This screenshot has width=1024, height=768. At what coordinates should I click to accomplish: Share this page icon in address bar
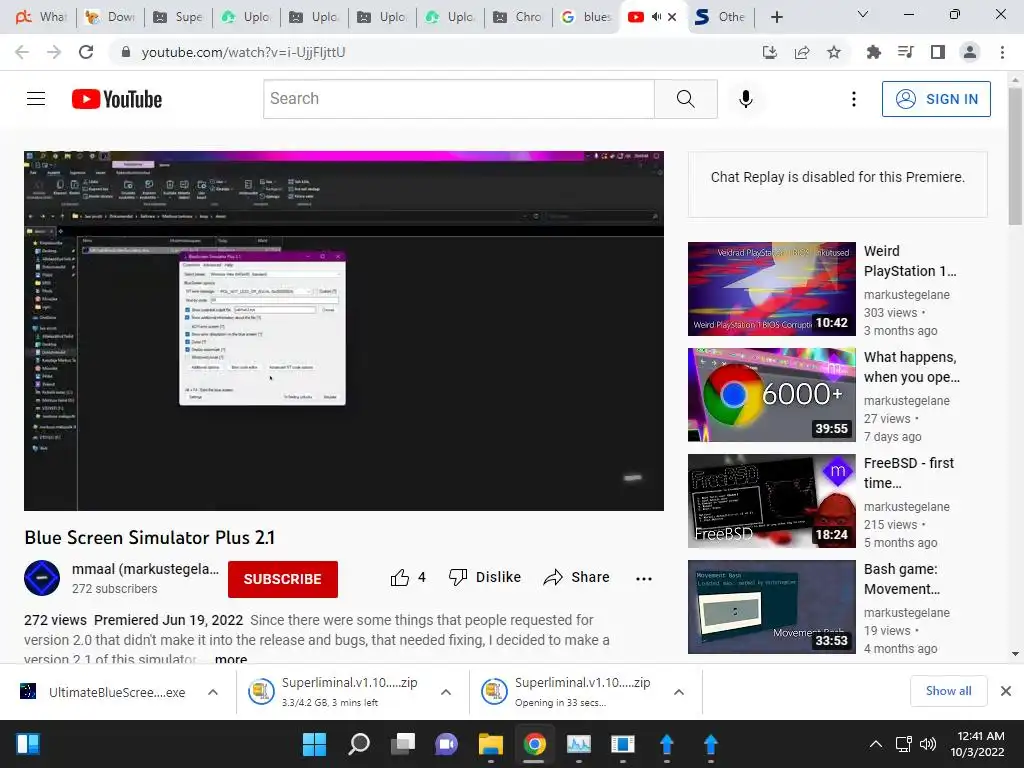click(x=802, y=52)
